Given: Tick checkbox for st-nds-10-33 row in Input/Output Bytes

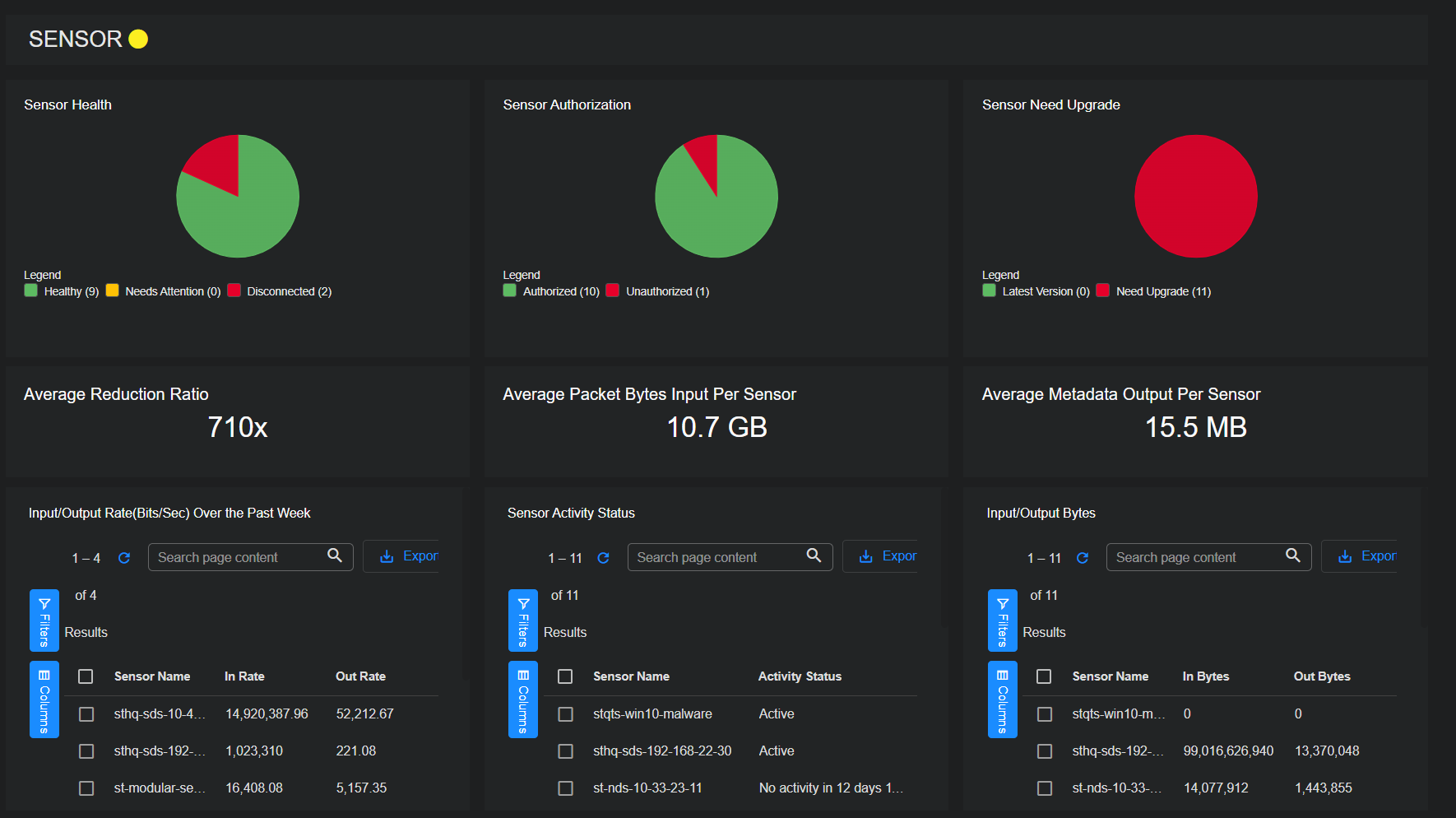Looking at the screenshot, I should coord(1045,788).
